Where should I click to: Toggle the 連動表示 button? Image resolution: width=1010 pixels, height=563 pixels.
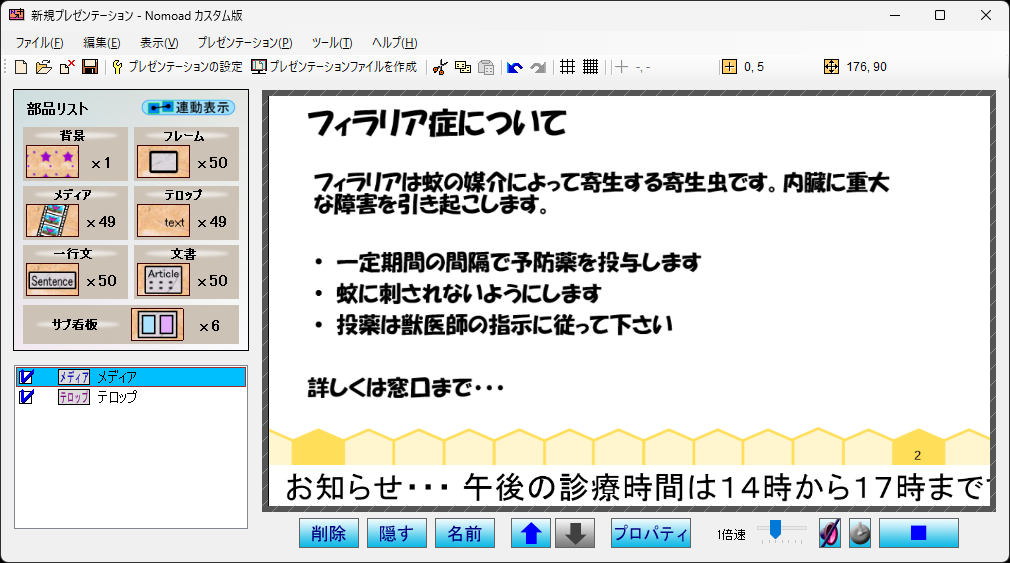tap(189, 108)
